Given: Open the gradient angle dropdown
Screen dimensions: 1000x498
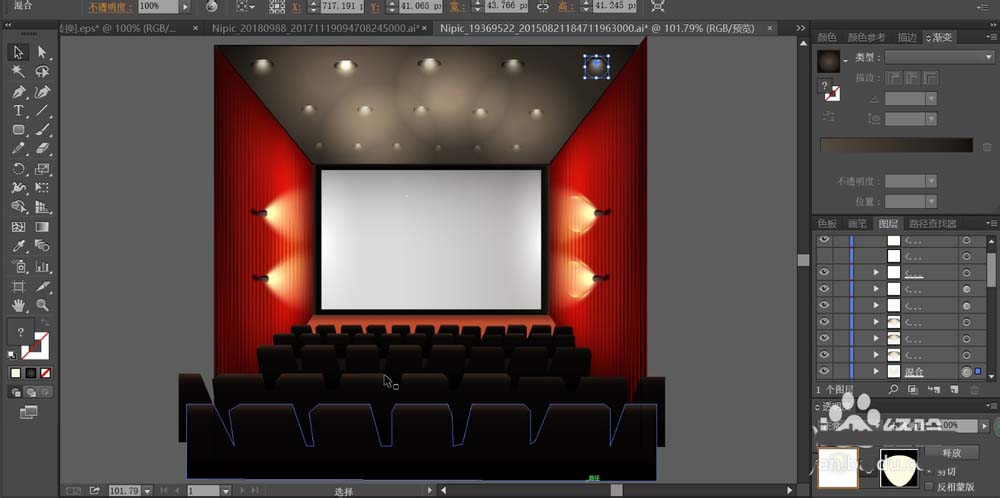Looking at the screenshot, I should pos(931,99).
